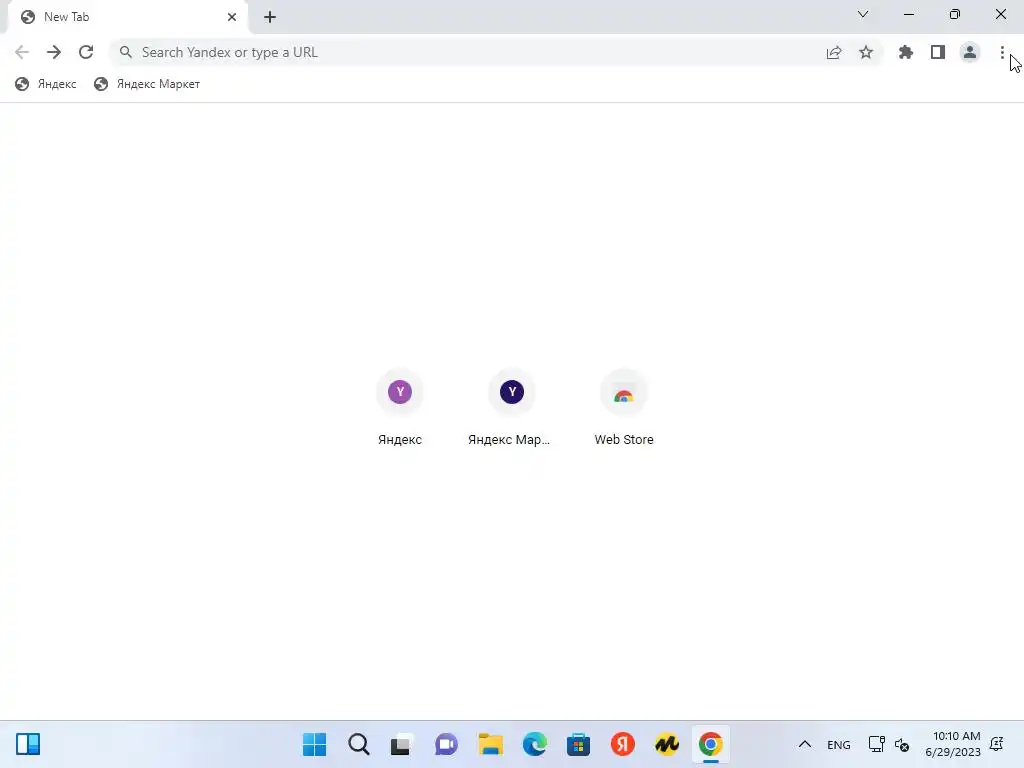Open File Explorer from taskbar
The height and width of the screenshot is (768, 1024).
pyautogui.click(x=490, y=744)
